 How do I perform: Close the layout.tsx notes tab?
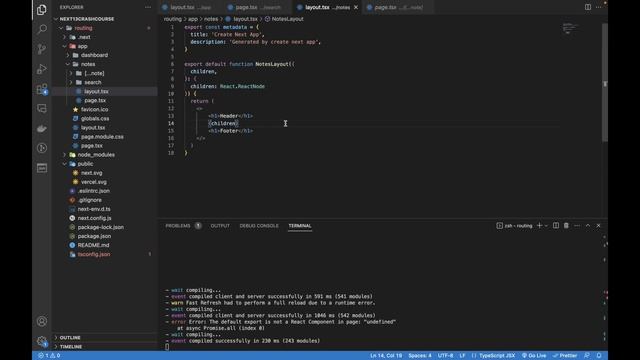(356, 7)
